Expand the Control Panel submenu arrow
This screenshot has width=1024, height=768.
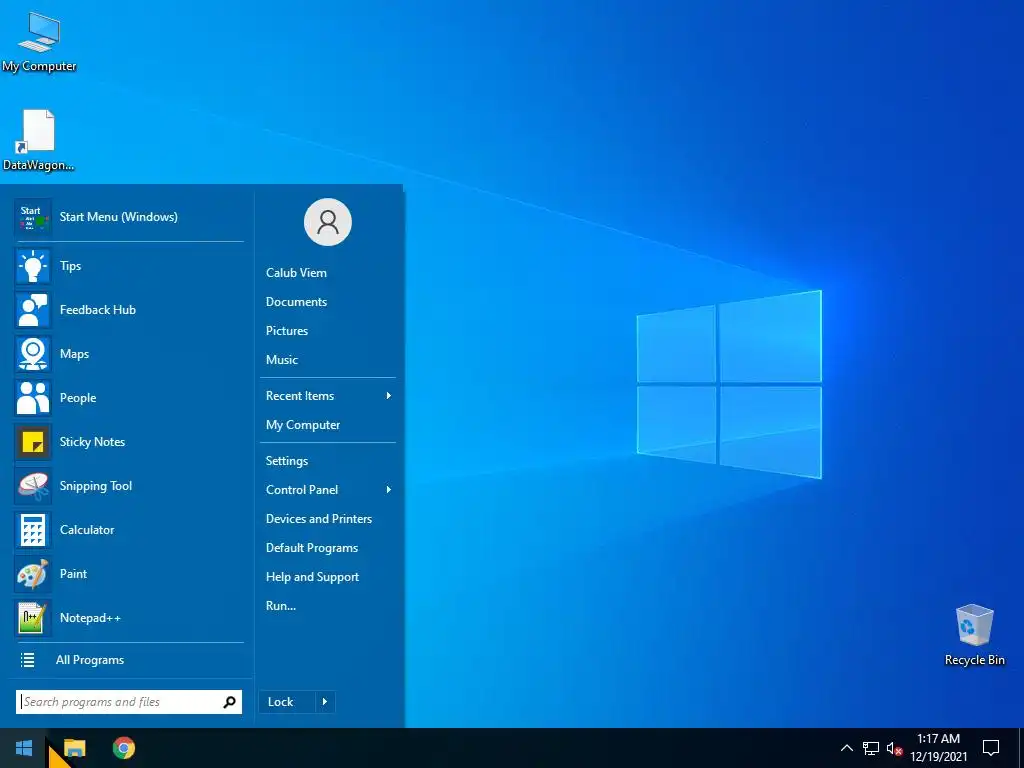pyautogui.click(x=389, y=490)
